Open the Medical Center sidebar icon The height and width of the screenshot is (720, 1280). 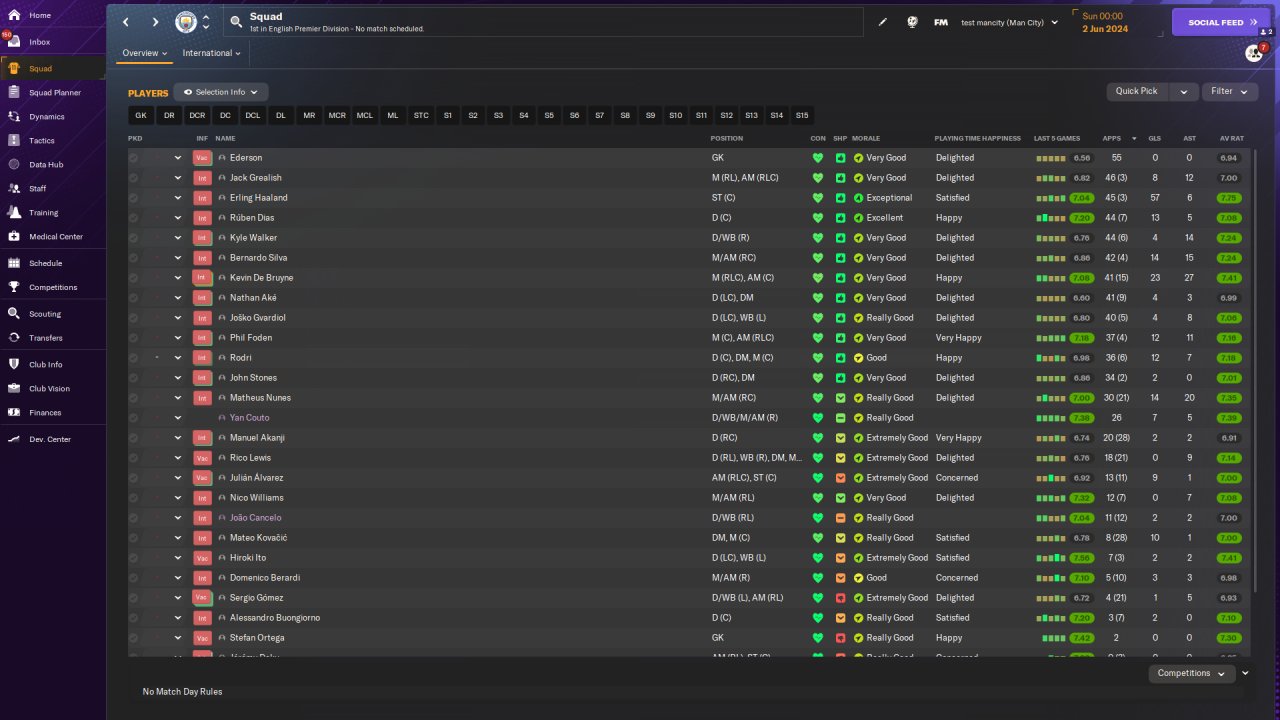(14, 237)
